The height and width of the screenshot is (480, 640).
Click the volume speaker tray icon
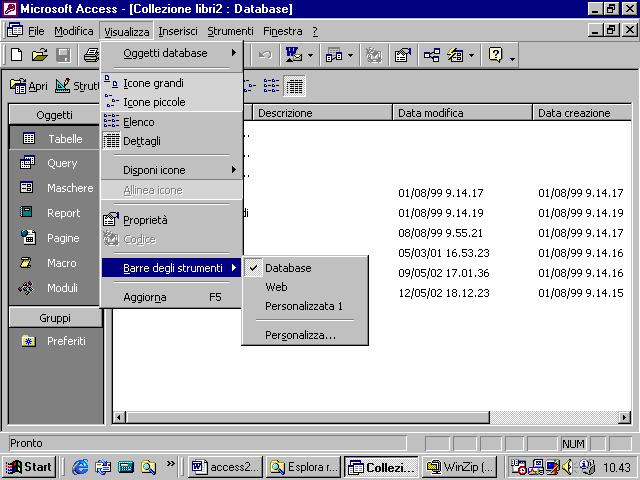pyautogui.click(x=568, y=467)
